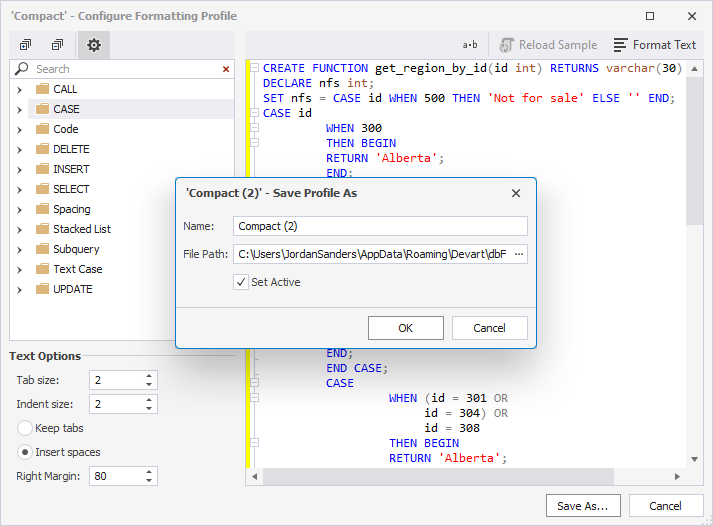
Task: Expand the CASE node chevron
Action: click(19, 110)
